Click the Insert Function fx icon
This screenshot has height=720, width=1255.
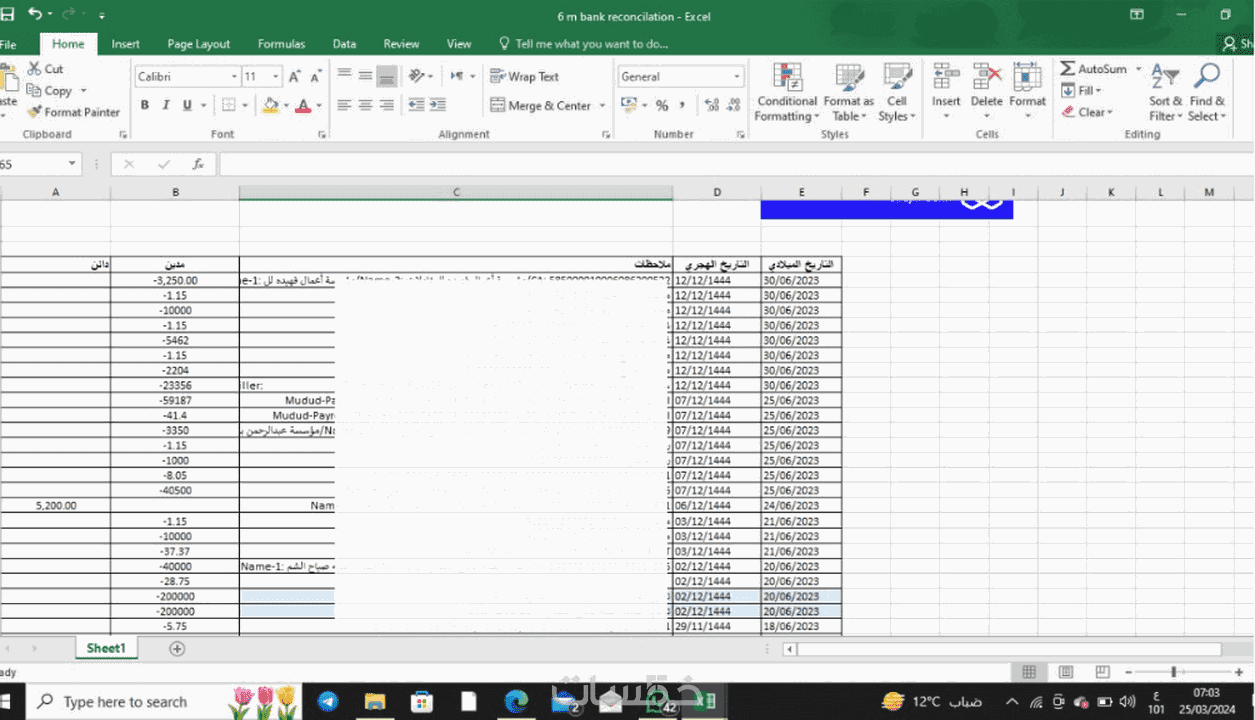pyautogui.click(x=198, y=164)
